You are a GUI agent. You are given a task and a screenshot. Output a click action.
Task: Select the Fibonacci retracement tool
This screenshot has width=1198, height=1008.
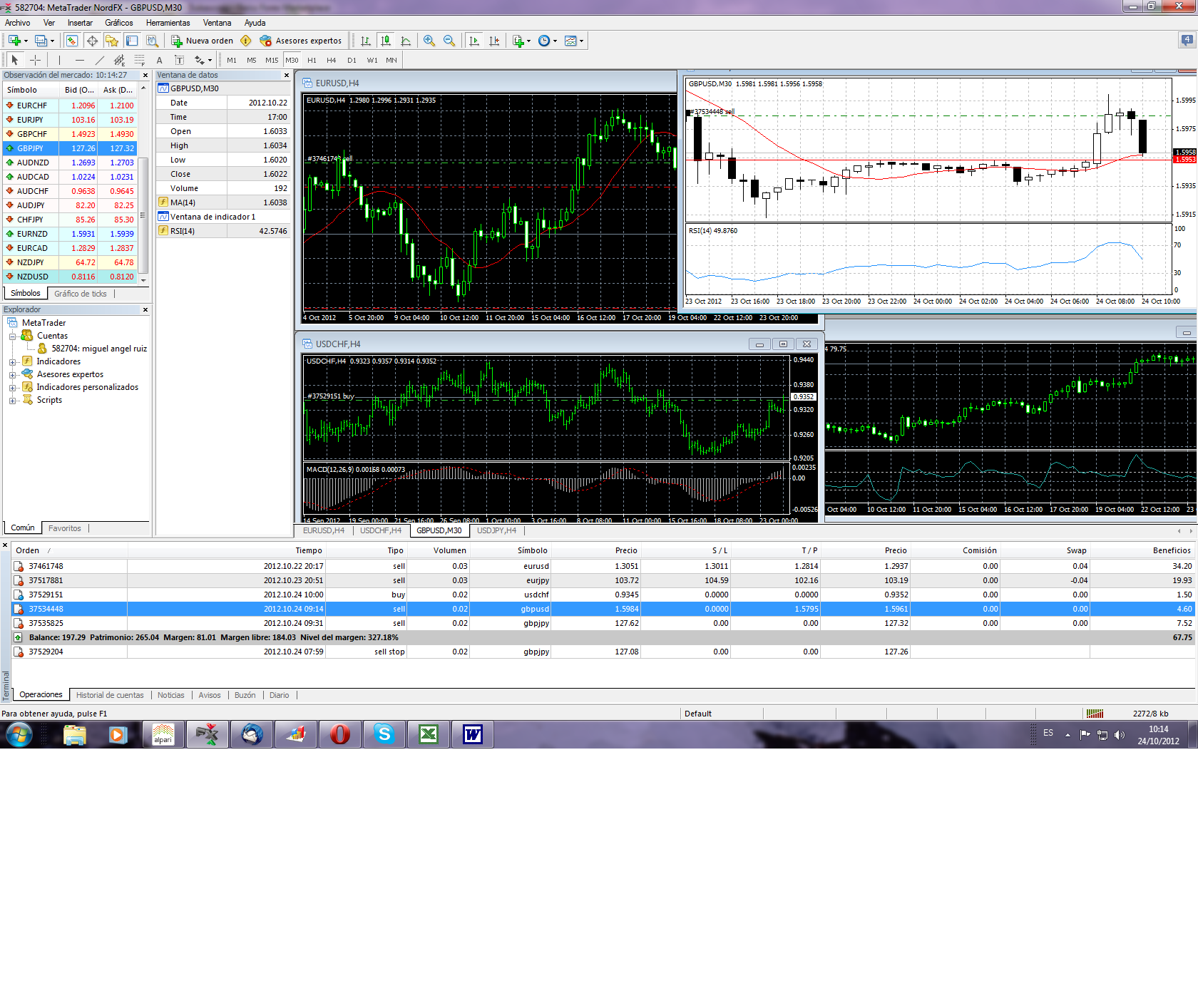click(x=140, y=61)
